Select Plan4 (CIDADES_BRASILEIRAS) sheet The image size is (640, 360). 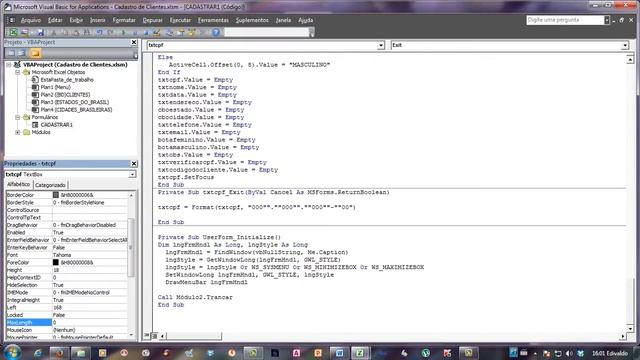pos(76,109)
